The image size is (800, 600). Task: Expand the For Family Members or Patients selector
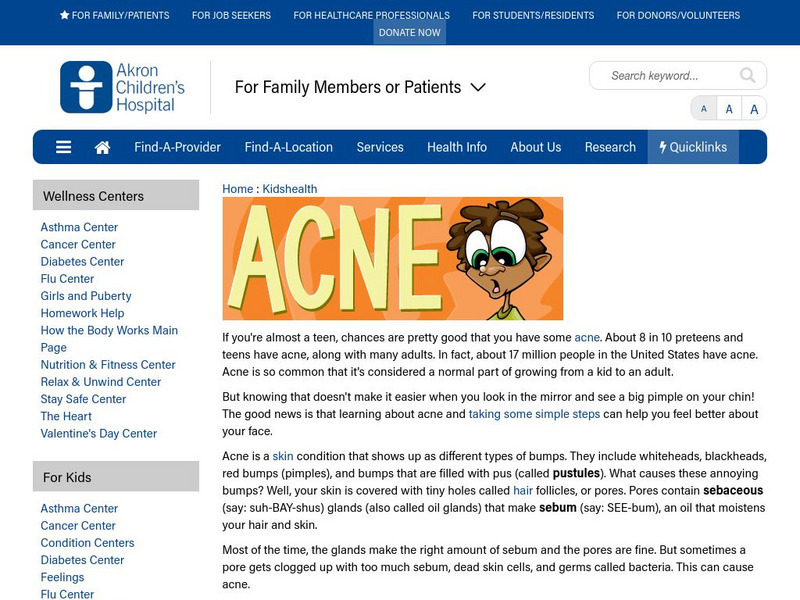tap(478, 88)
